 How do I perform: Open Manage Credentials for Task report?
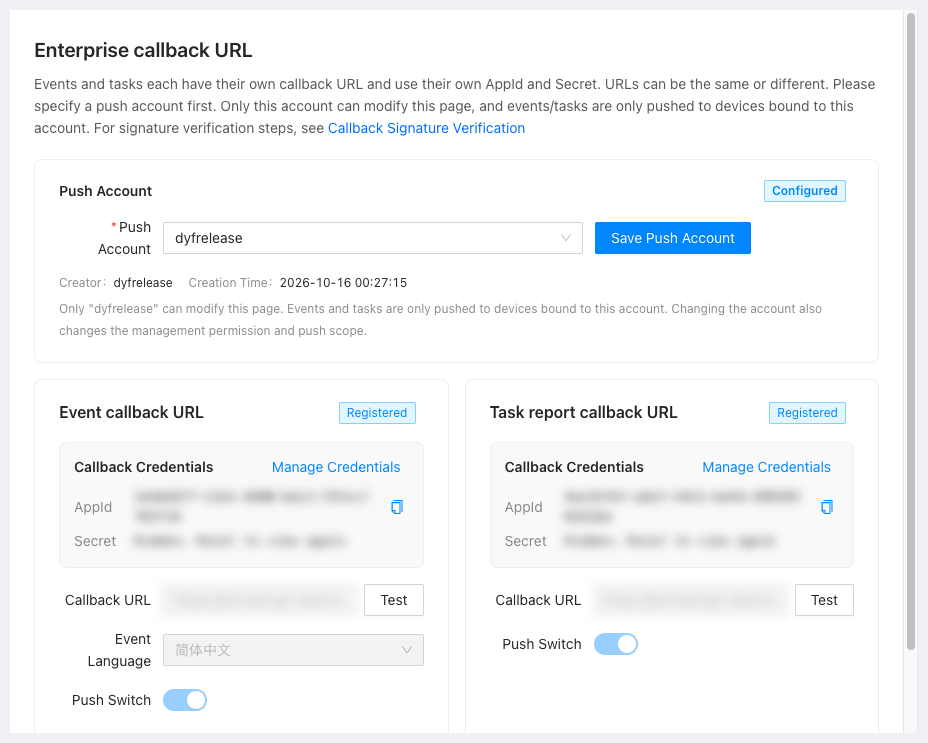click(766, 467)
